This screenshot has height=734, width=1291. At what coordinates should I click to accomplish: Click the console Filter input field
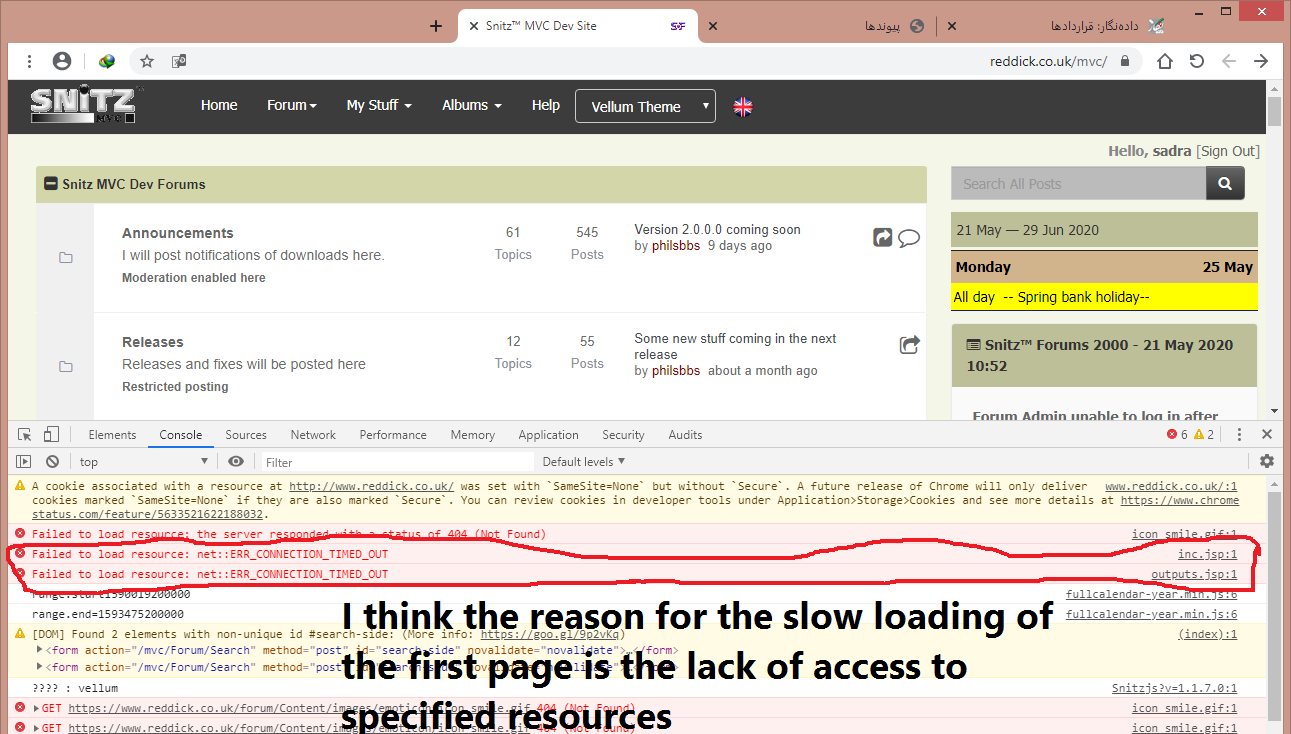(397, 462)
